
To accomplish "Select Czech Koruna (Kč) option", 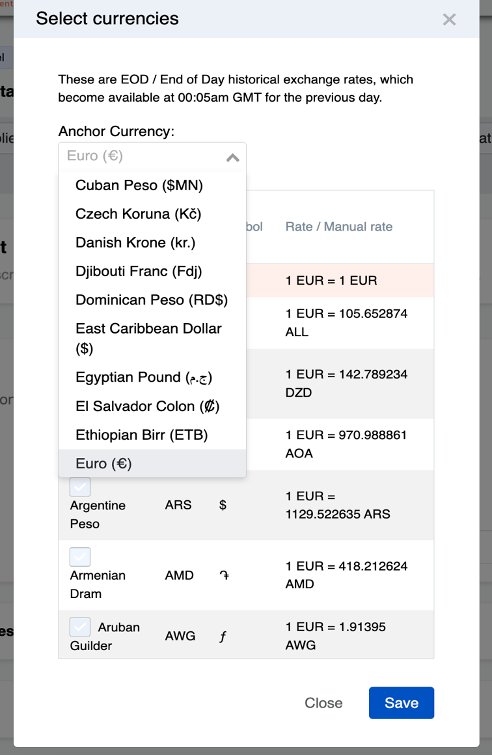I will click(x=152, y=214).
